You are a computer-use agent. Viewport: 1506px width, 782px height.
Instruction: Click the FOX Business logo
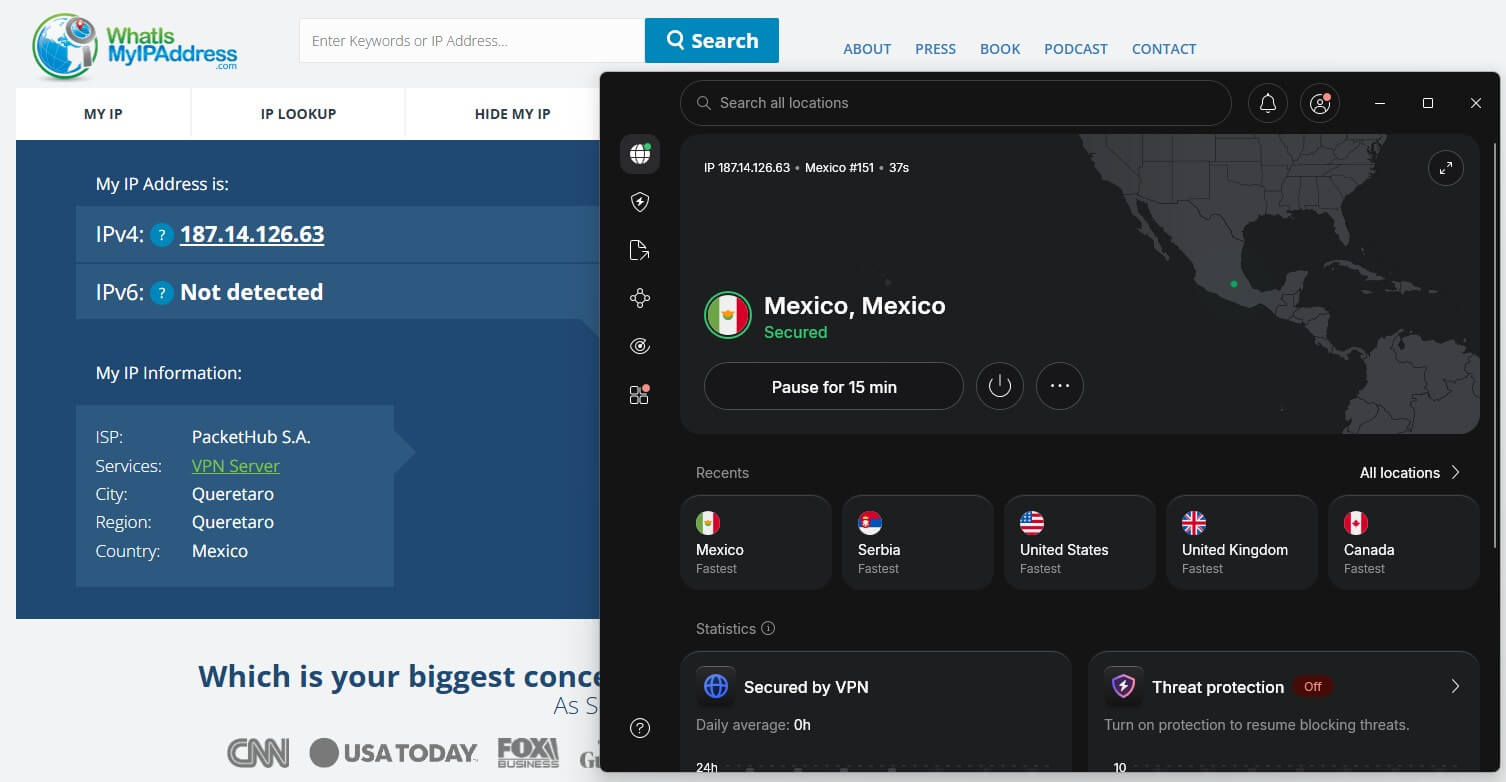coord(527,752)
